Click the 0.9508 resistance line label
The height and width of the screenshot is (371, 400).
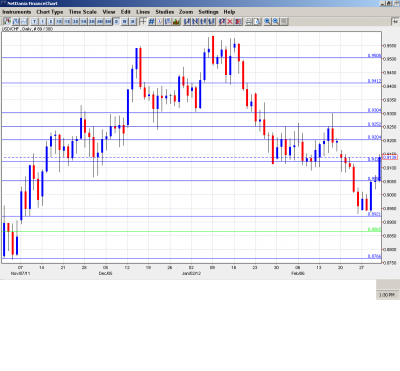[x=374, y=55]
